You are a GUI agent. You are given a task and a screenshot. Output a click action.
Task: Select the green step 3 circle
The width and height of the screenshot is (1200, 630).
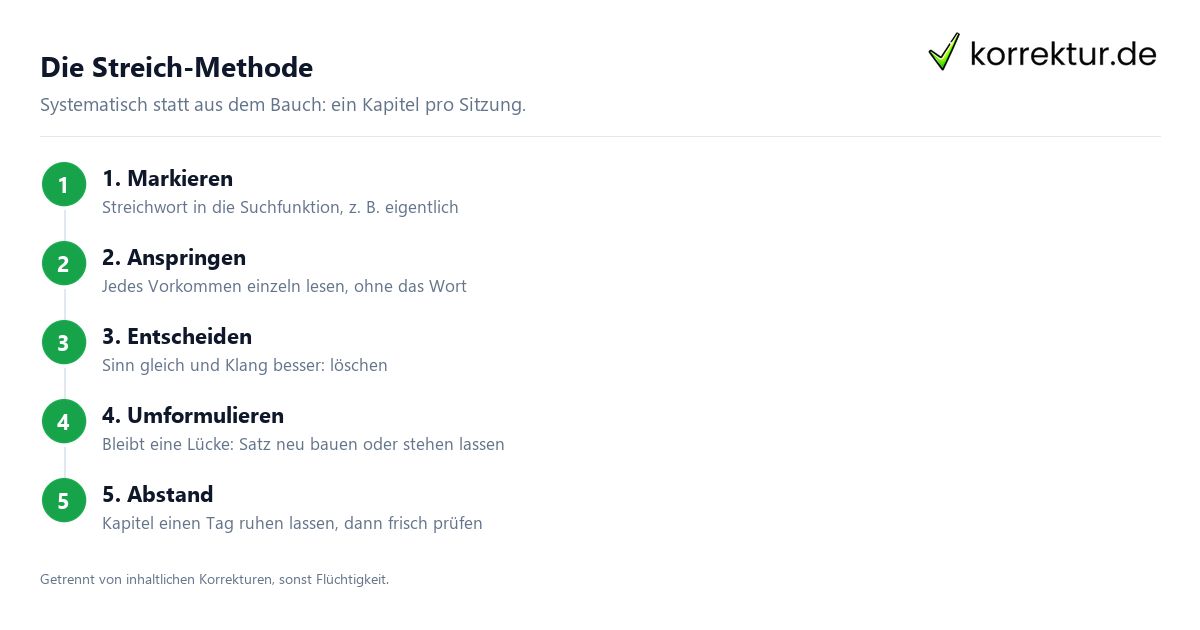[x=64, y=343]
